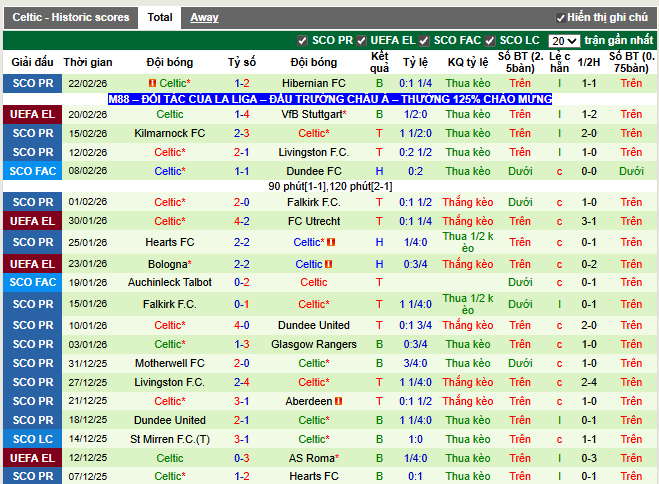The height and width of the screenshot is (484, 659).
Task: Toggle the SCO FAC league checkbox
Action: [x=424, y=41]
